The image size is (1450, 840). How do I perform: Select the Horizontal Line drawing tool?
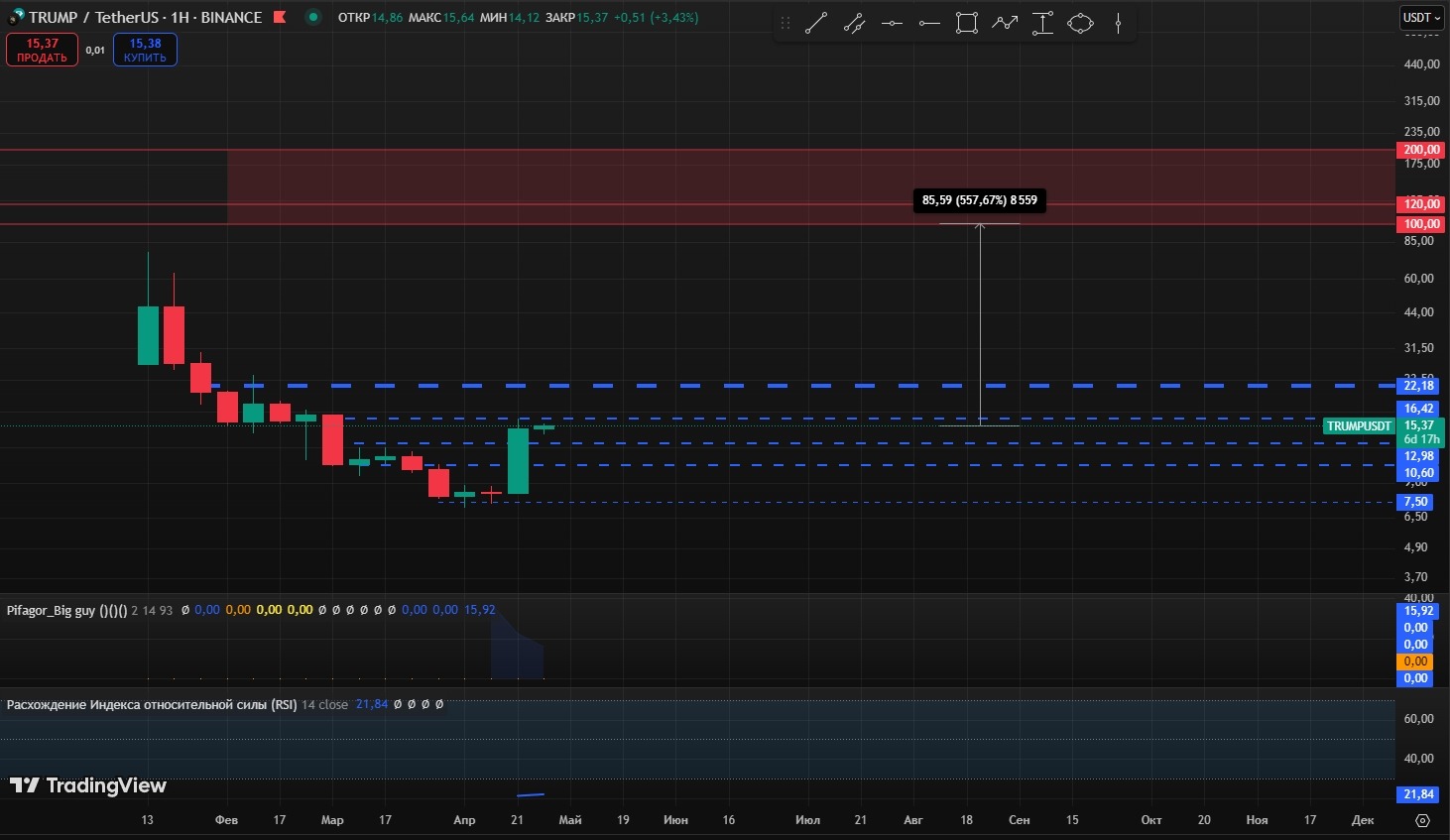click(892, 23)
